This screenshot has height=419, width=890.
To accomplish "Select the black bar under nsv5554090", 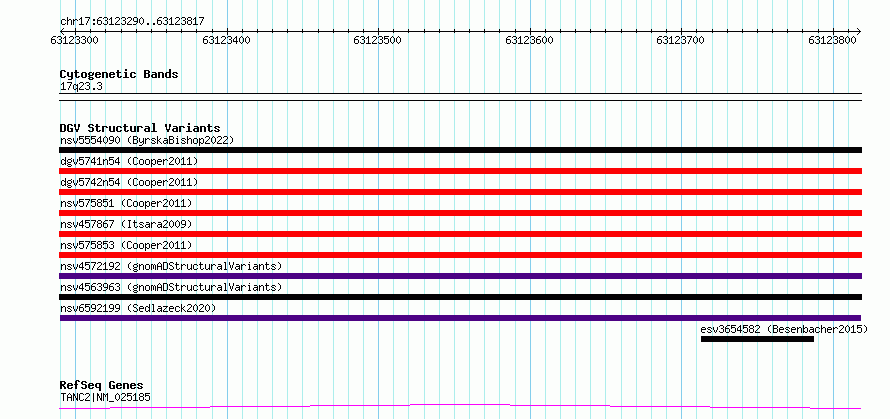I will click(x=460, y=150).
